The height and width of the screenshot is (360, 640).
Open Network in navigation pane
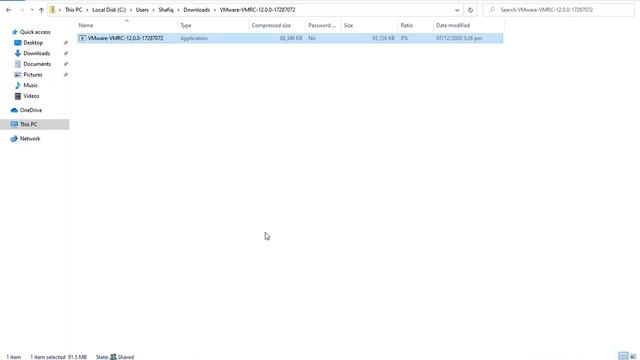coord(30,138)
